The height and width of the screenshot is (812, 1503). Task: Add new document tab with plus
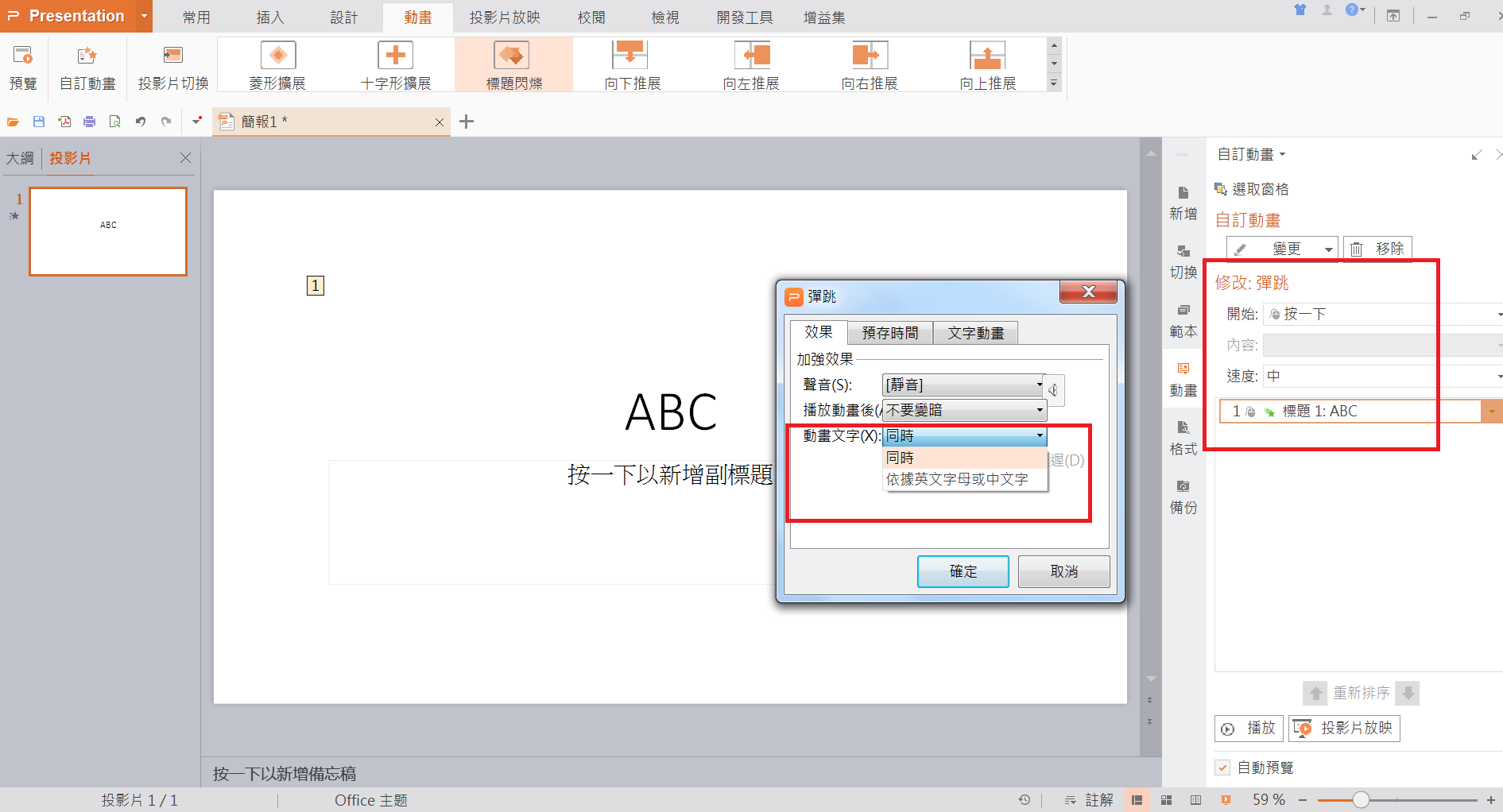coord(467,122)
